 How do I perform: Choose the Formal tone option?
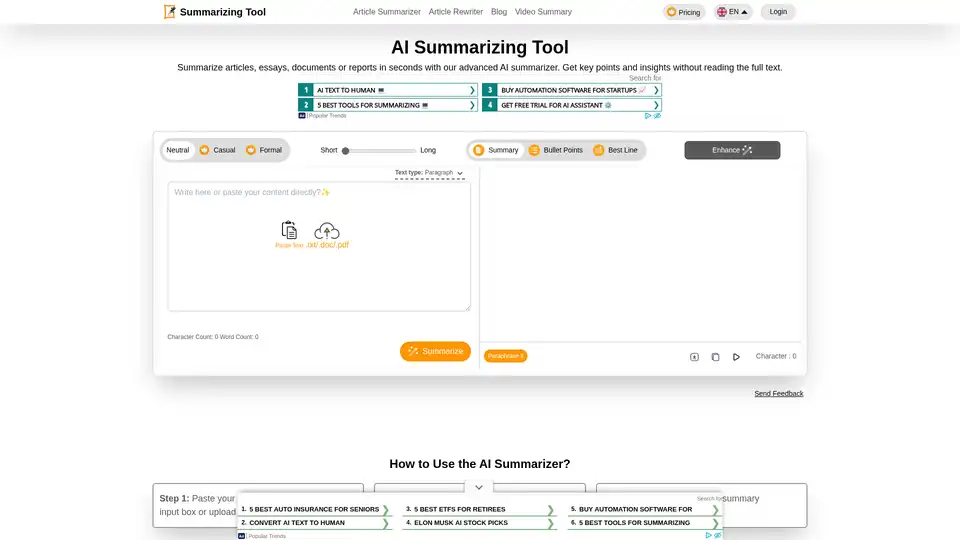264,150
